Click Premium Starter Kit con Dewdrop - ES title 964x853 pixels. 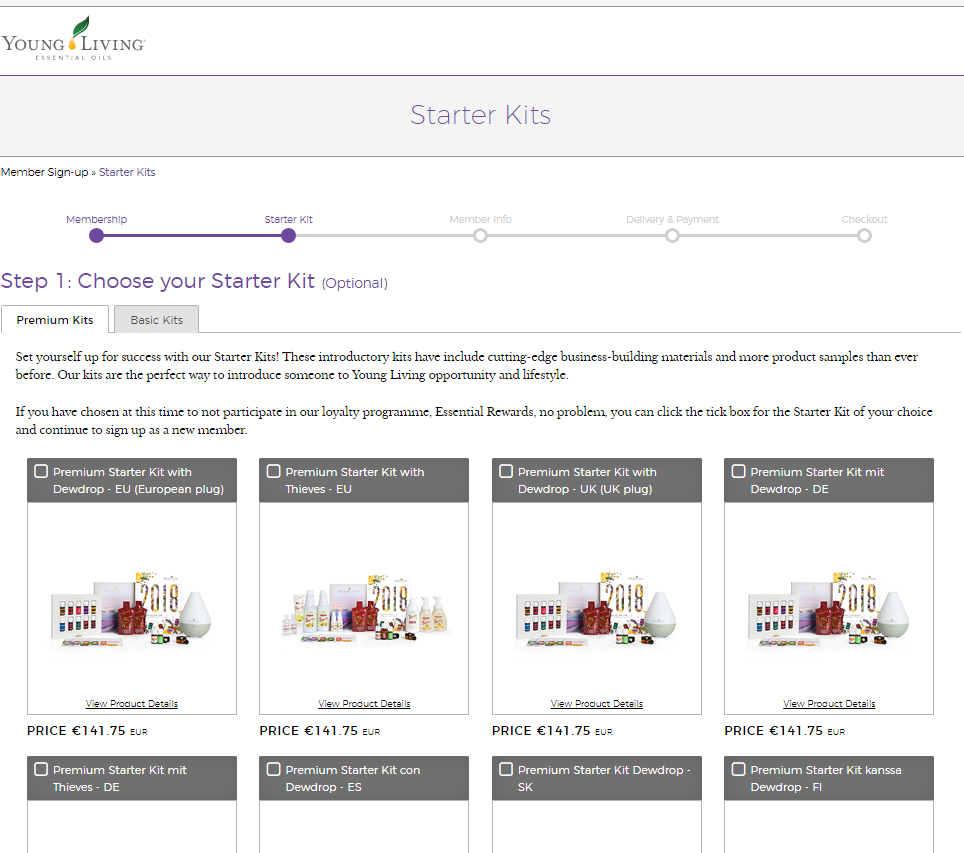pos(353,778)
